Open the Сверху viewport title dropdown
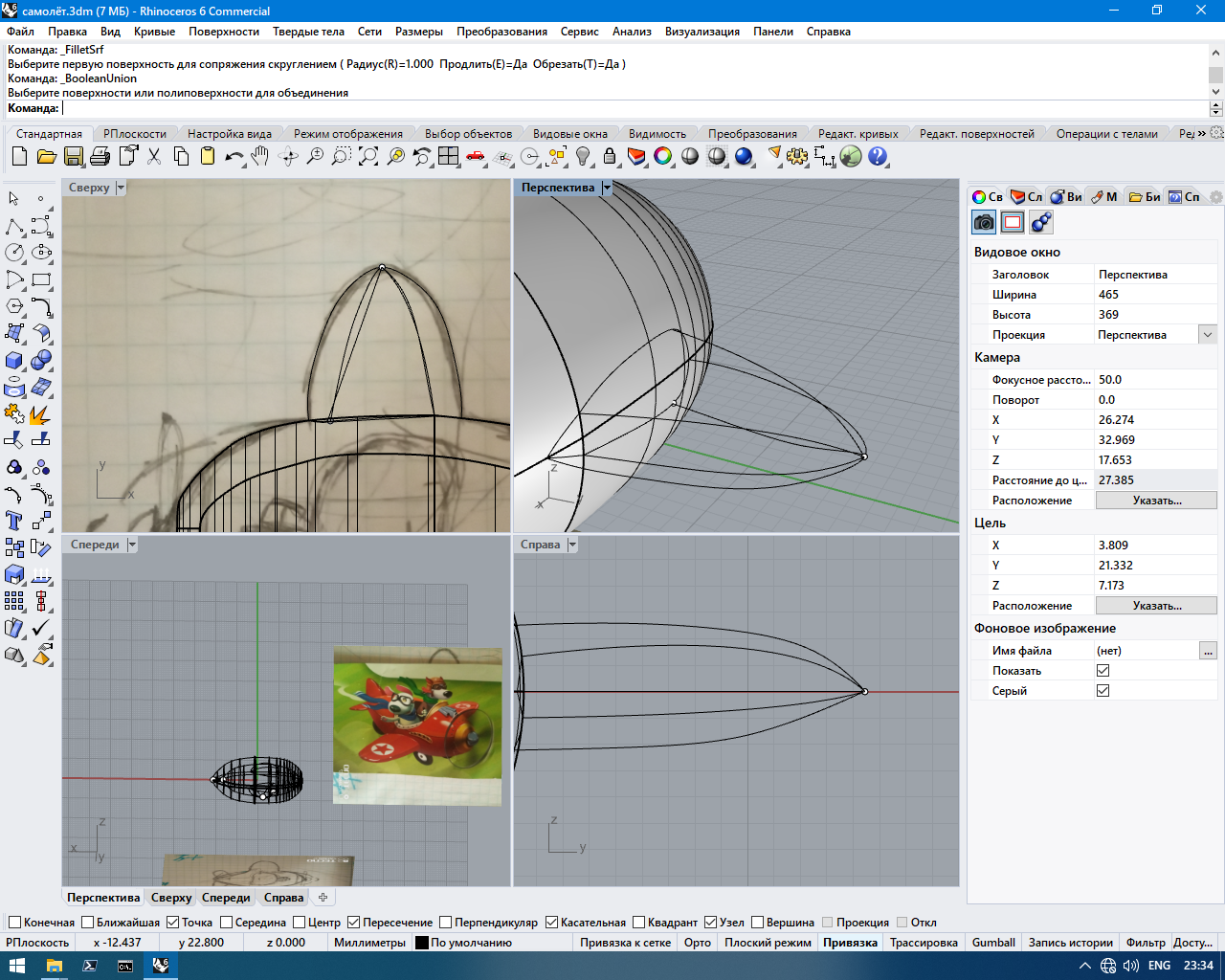This screenshot has height=980, width=1225. (x=121, y=188)
